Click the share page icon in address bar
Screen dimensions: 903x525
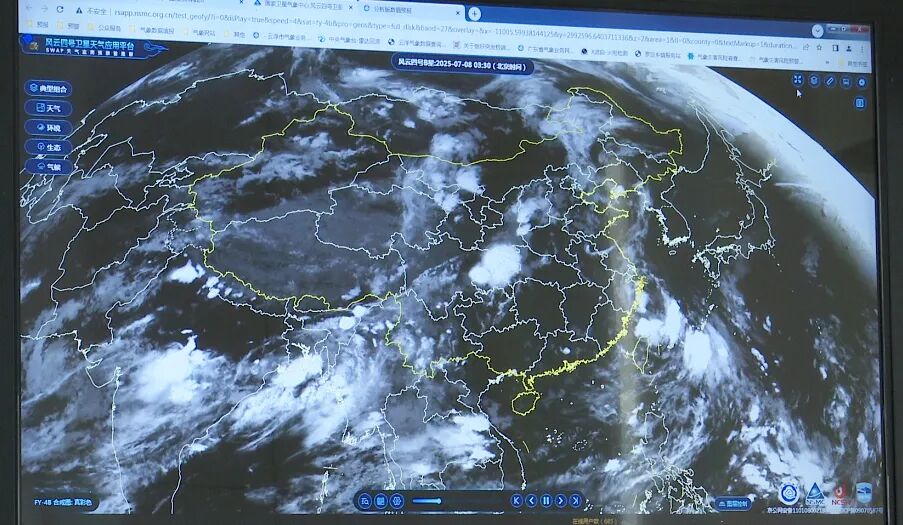806,47
